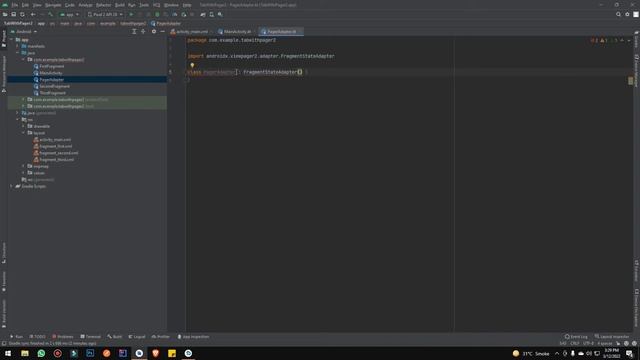Open the Device Manager toolbar icon

pyautogui.click(x=203, y=14)
